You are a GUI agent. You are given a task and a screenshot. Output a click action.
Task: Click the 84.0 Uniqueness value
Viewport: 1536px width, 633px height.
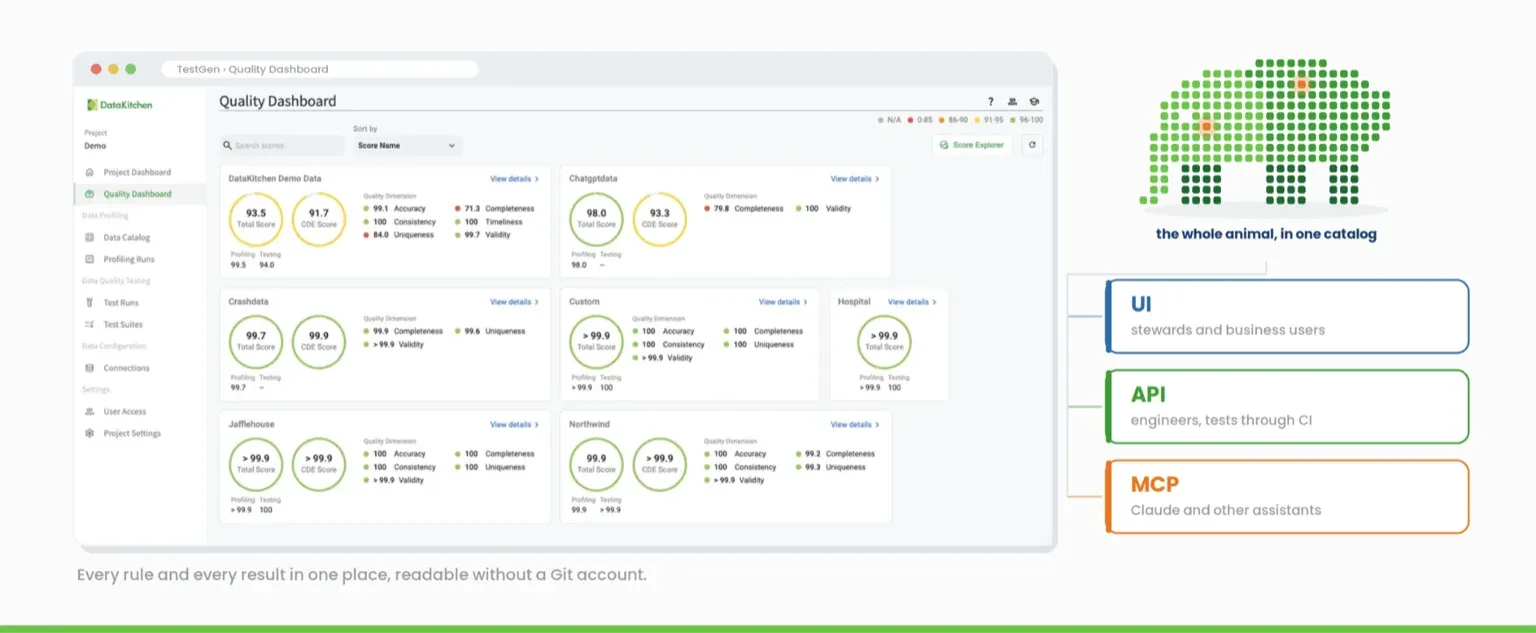tap(381, 235)
